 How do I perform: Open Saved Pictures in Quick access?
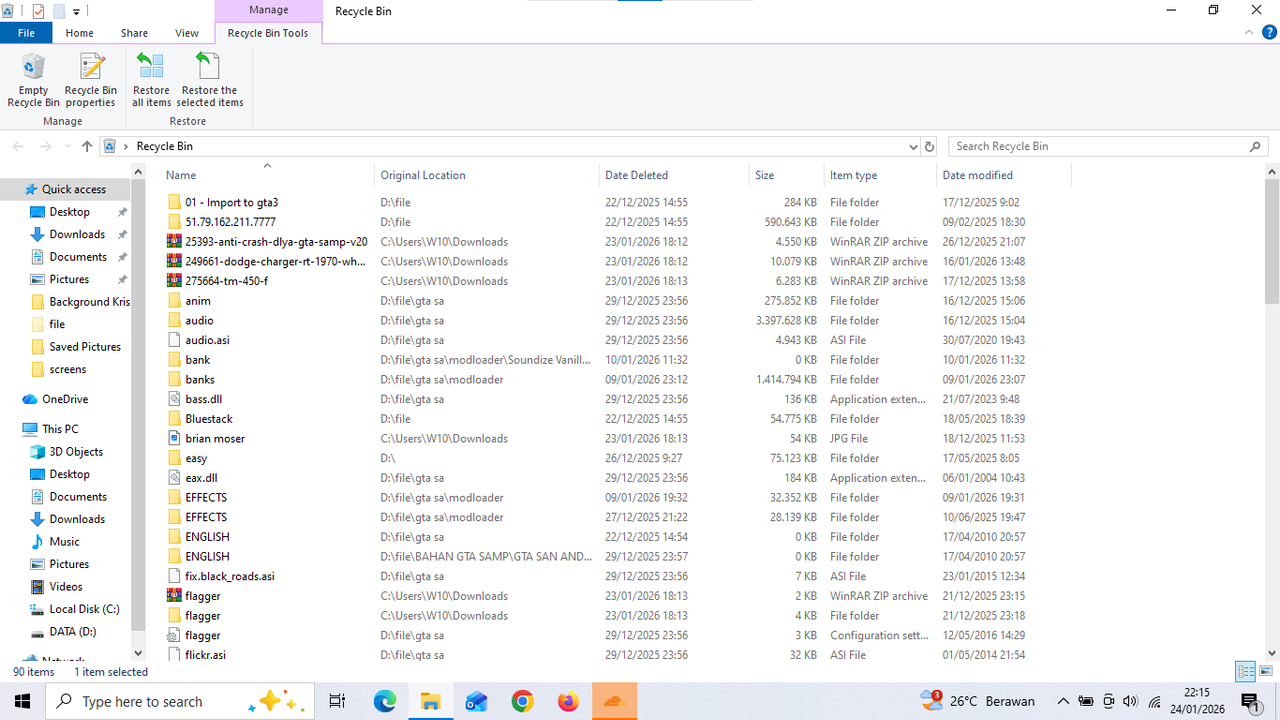pos(85,347)
